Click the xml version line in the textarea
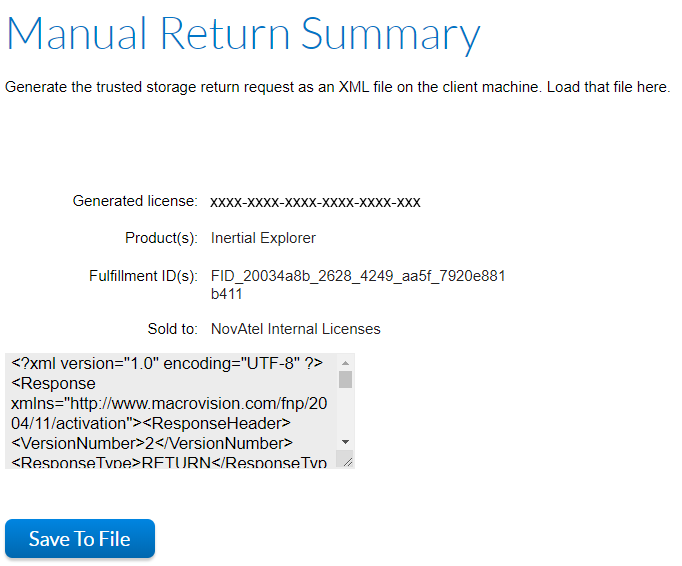The width and height of the screenshot is (682, 566). 167,363
